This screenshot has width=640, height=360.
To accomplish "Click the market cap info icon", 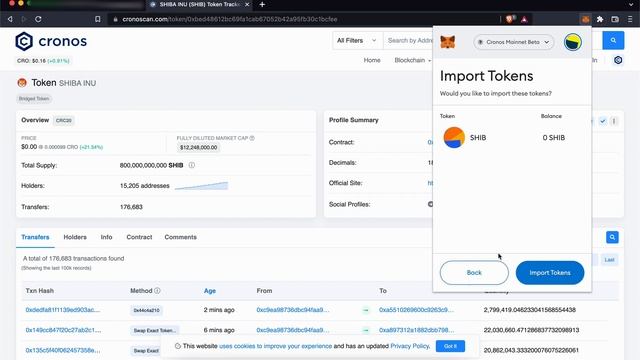I will pyautogui.click(x=252, y=138).
